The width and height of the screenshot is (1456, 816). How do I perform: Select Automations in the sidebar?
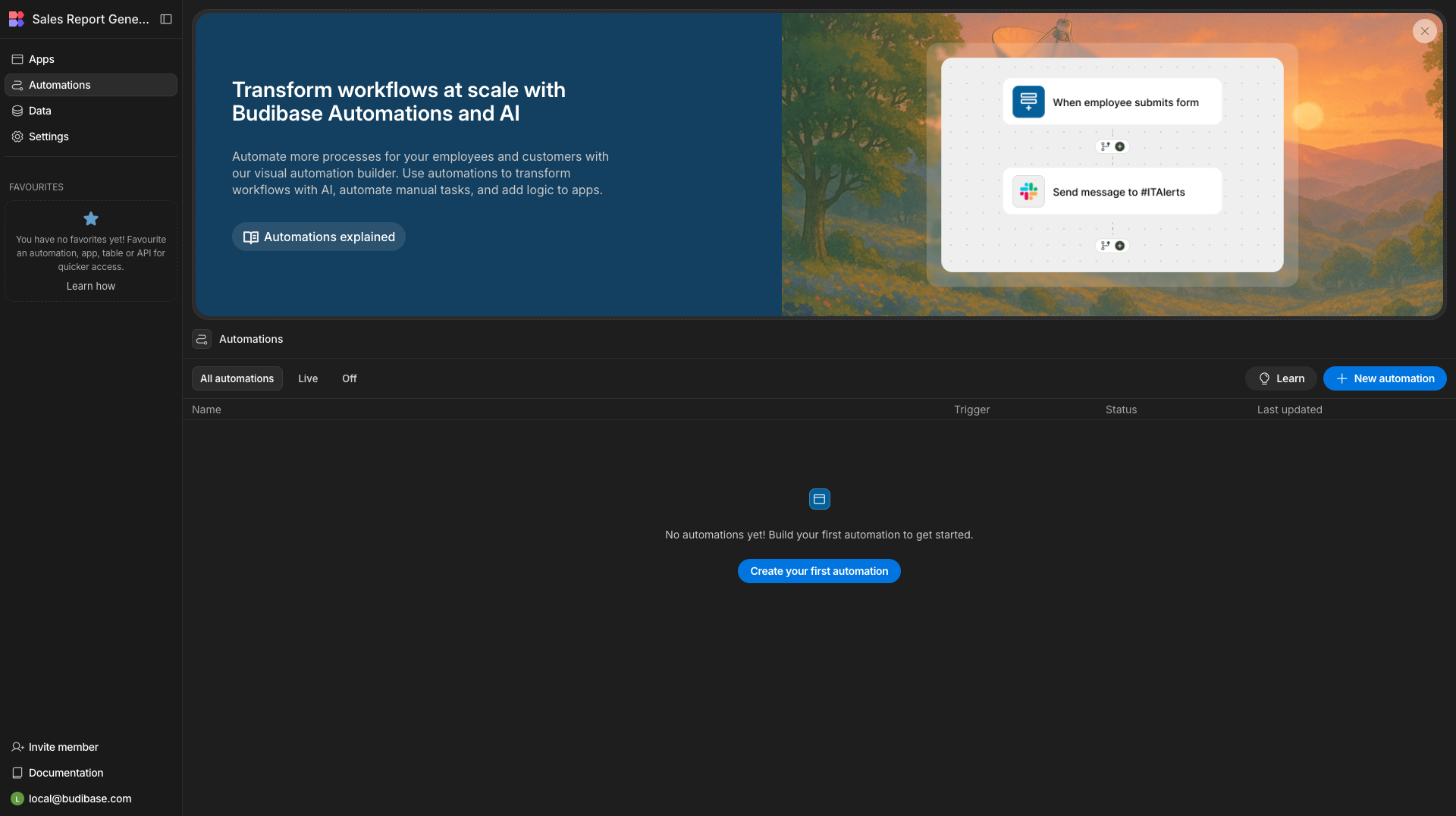(91, 85)
